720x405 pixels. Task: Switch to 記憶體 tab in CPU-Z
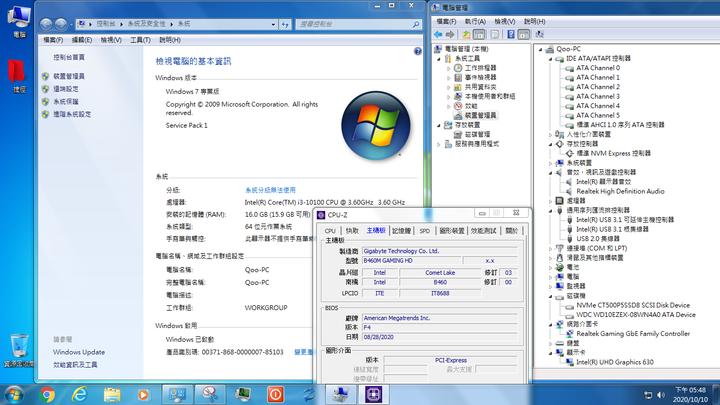tap(402, 231)
